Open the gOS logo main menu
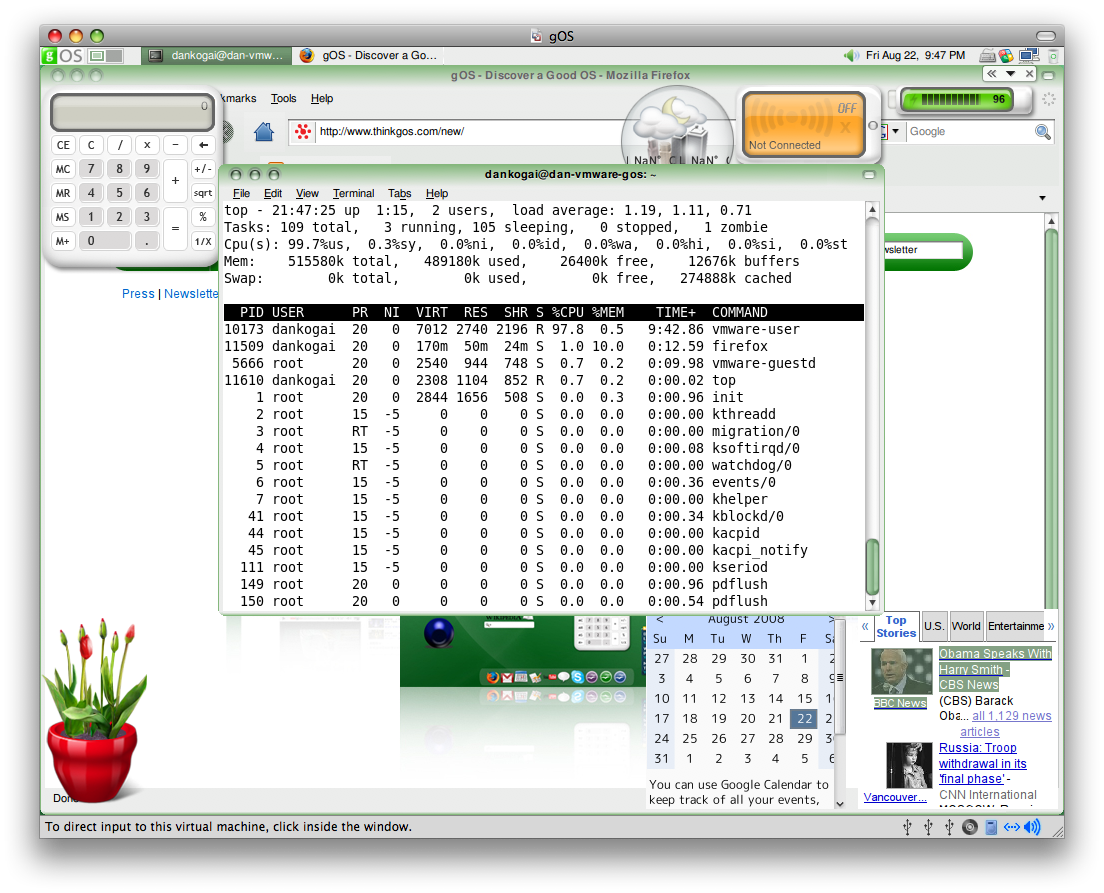This screenshot has width=1104, height=893. [x=62, y=56]
